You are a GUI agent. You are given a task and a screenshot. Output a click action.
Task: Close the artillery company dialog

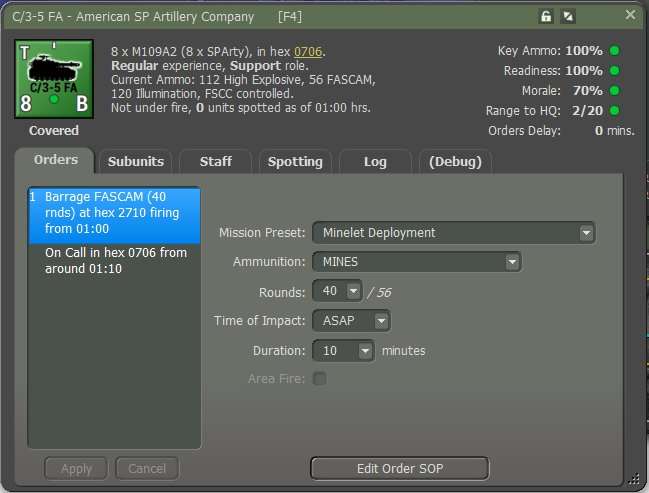630,15
